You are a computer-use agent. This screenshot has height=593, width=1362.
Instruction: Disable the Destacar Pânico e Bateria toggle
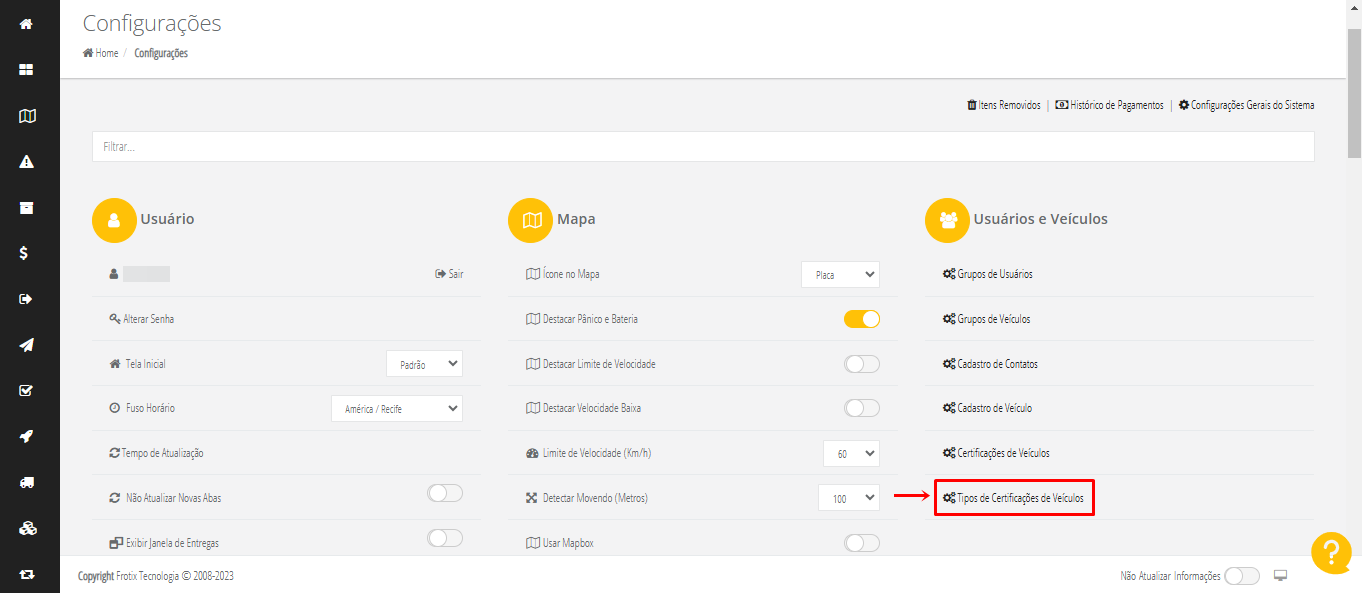[861, 319]
